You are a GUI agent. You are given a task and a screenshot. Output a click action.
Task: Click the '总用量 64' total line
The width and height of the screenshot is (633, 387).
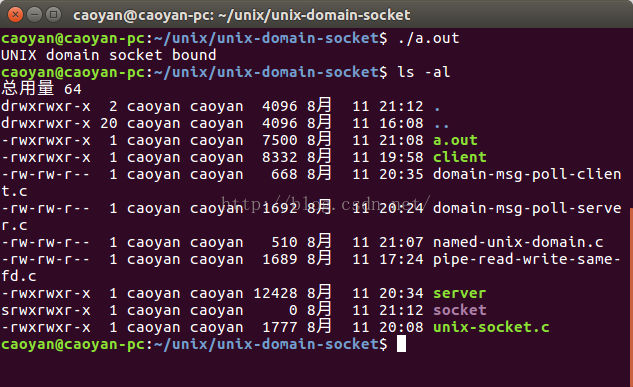click(41, 89)
